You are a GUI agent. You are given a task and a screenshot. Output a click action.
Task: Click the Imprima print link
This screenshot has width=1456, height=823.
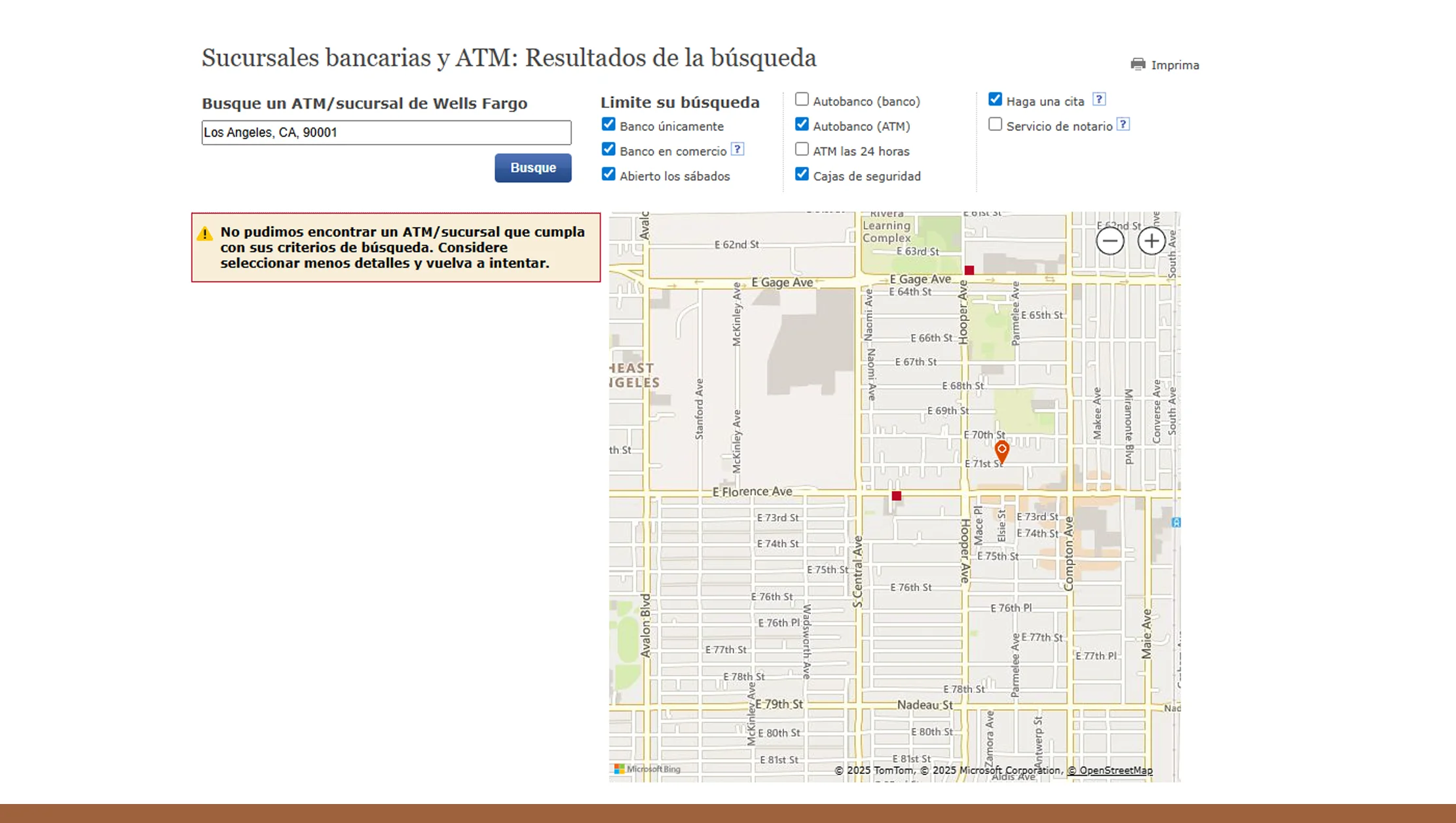(x=1175, y=65)
